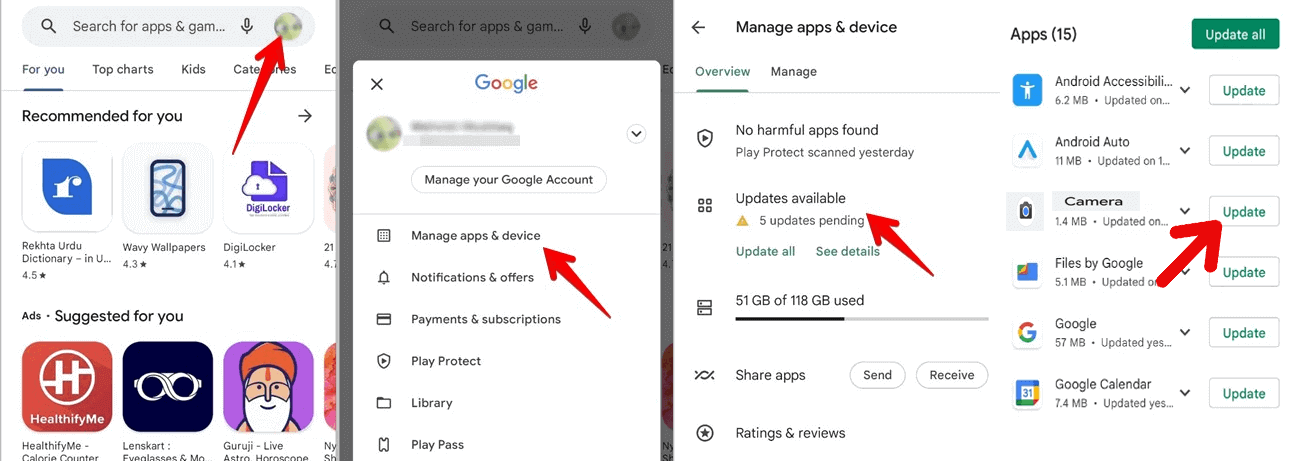Viewport: 1290px width, 461px height.
Task: Open the Rekhta Urdu Dictionary icon
Action: pyautogui.click(x=67, y=188)
